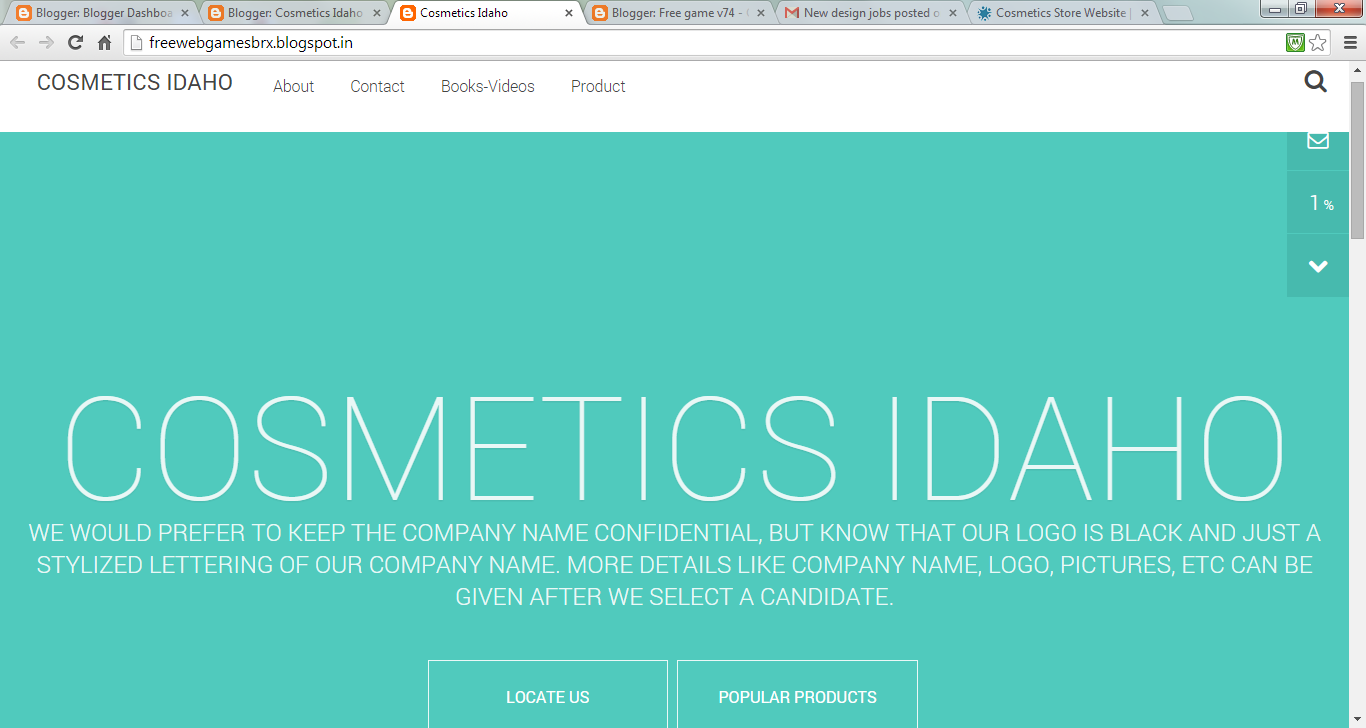The image size is (1366, 728).
Task: Click the address bar to edit the URL
Action: click(x=400, y=44)
